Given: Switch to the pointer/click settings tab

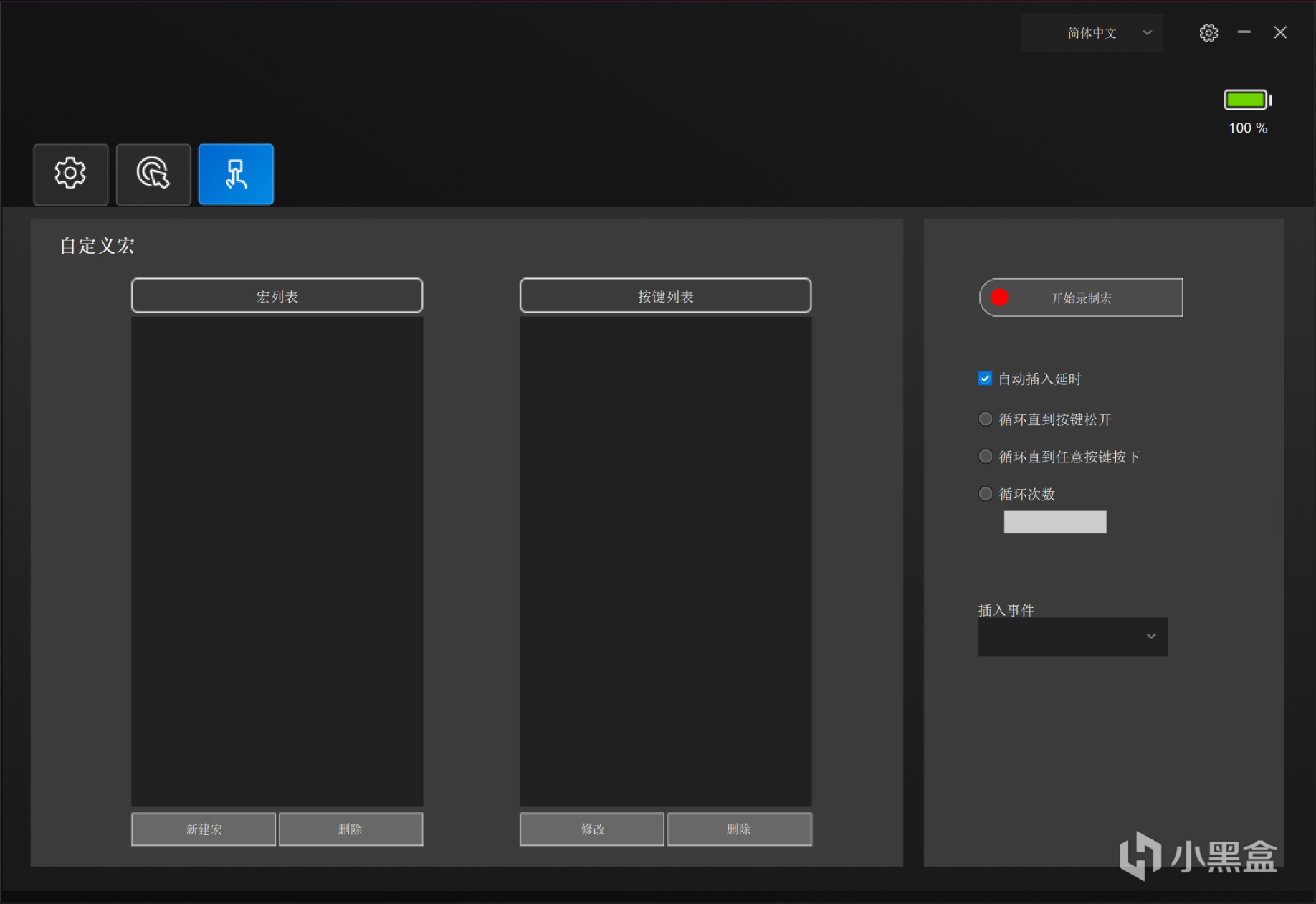Looking at the screenshot, I should pyautogui.click(x=153, y=174).
